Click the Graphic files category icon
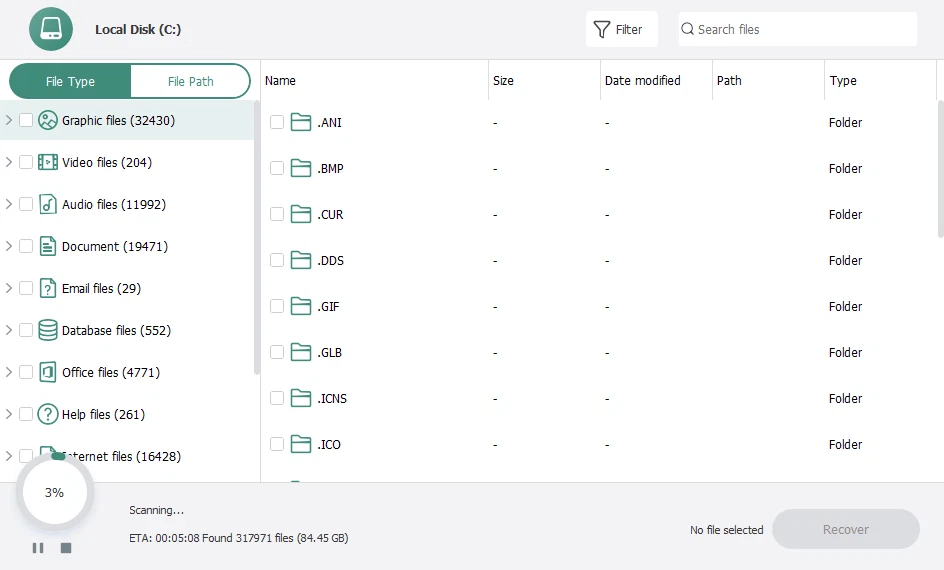This screenshot has height=570, width=944. coord(48,120)
